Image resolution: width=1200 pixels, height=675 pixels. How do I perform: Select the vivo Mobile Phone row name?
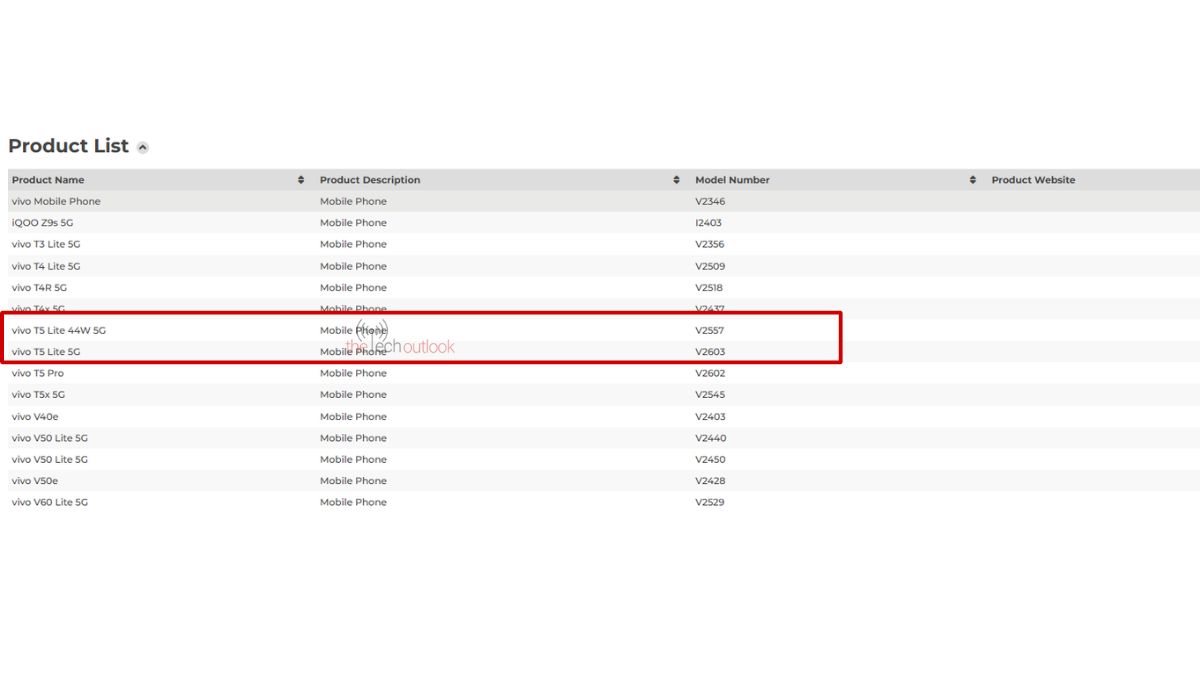56,202
